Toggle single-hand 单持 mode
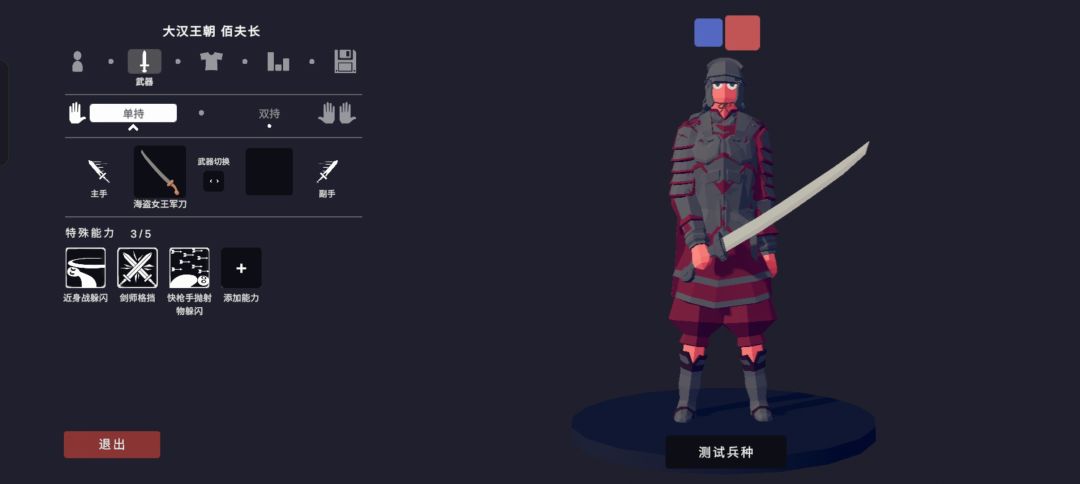This screenshot has height=484, width=1080. coord(133,113)
